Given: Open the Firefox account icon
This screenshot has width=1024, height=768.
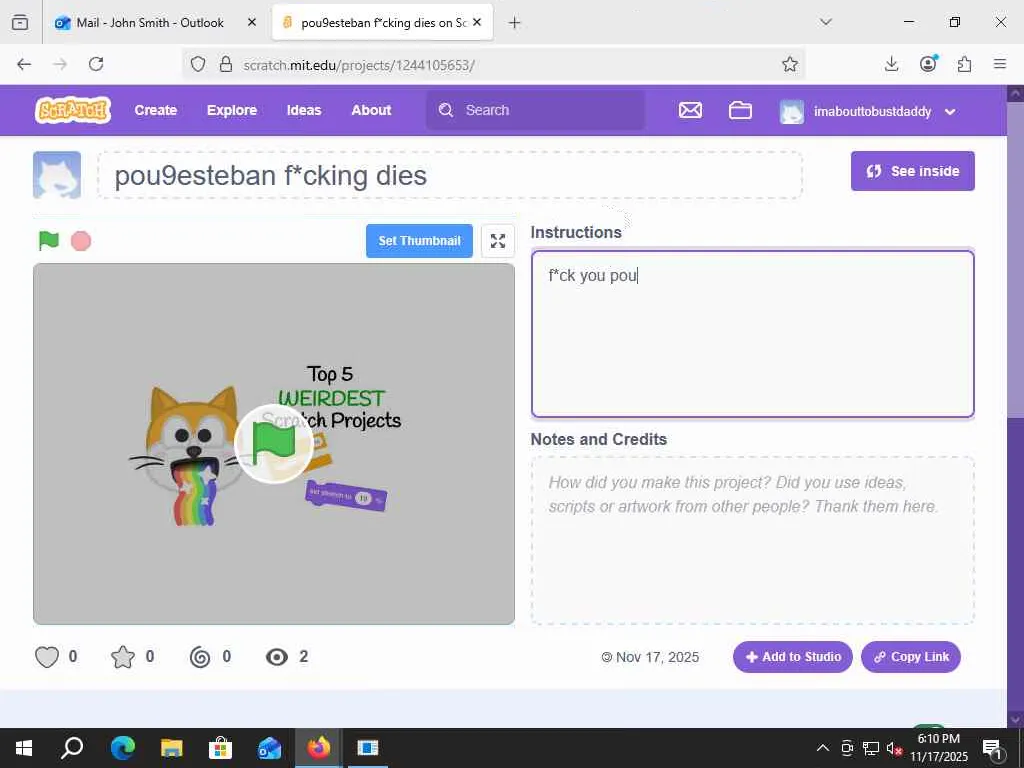Looking at the screenshot, I should coord(928,63).
